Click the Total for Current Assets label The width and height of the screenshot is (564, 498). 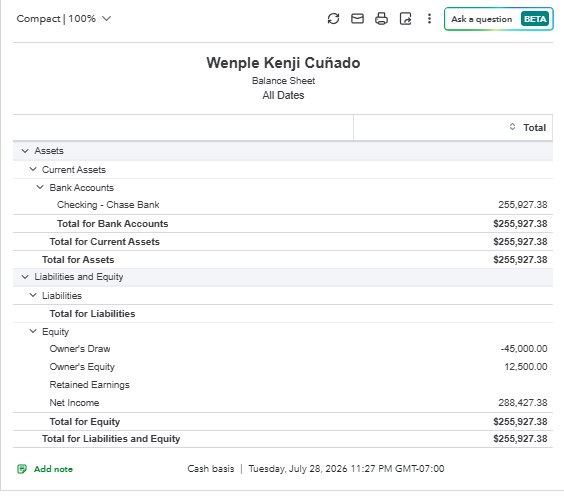tap(105, 242)
